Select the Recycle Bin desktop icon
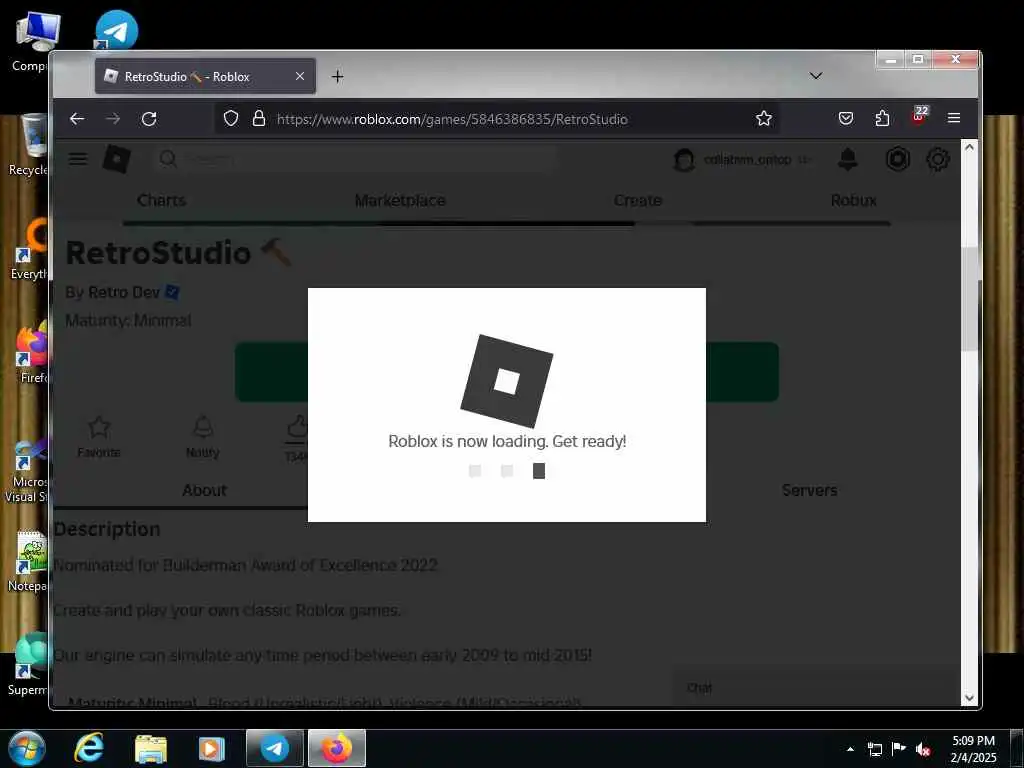Viewport: 1024px width, 768px height. click(x=29, y=145)
